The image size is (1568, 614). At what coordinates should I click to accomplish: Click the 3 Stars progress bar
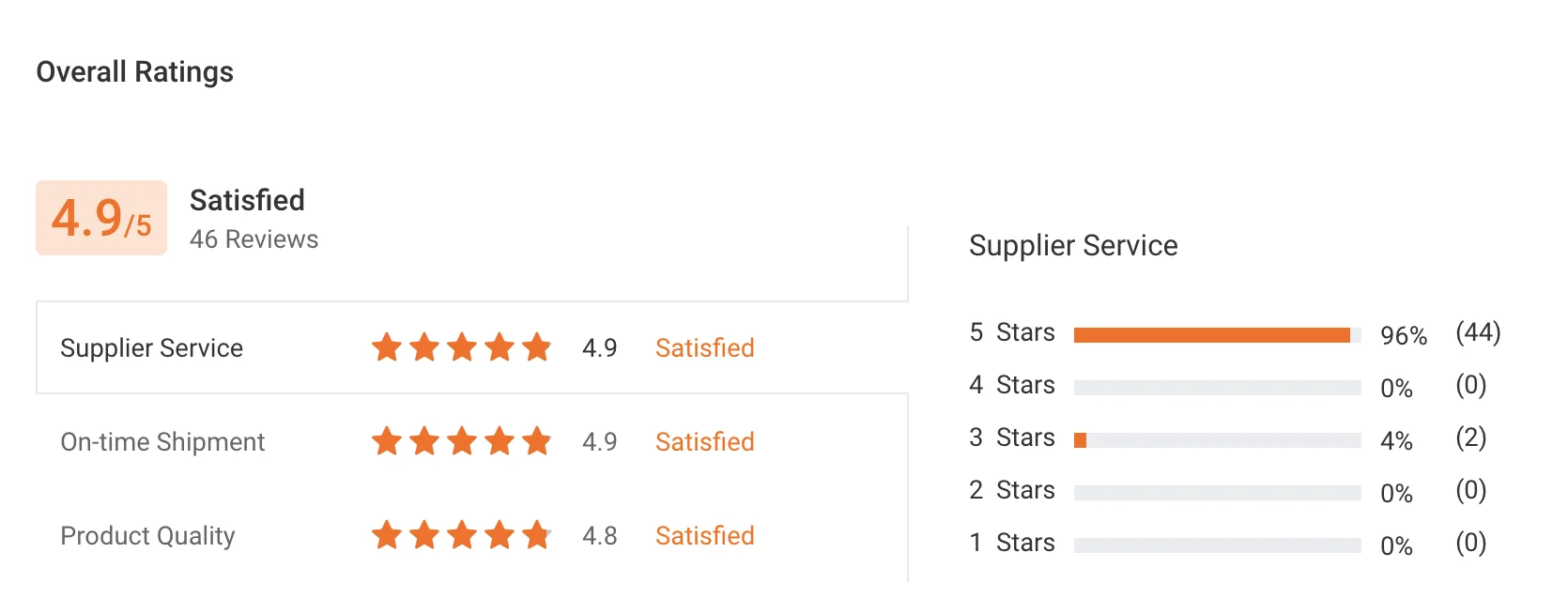(1217, 440)
